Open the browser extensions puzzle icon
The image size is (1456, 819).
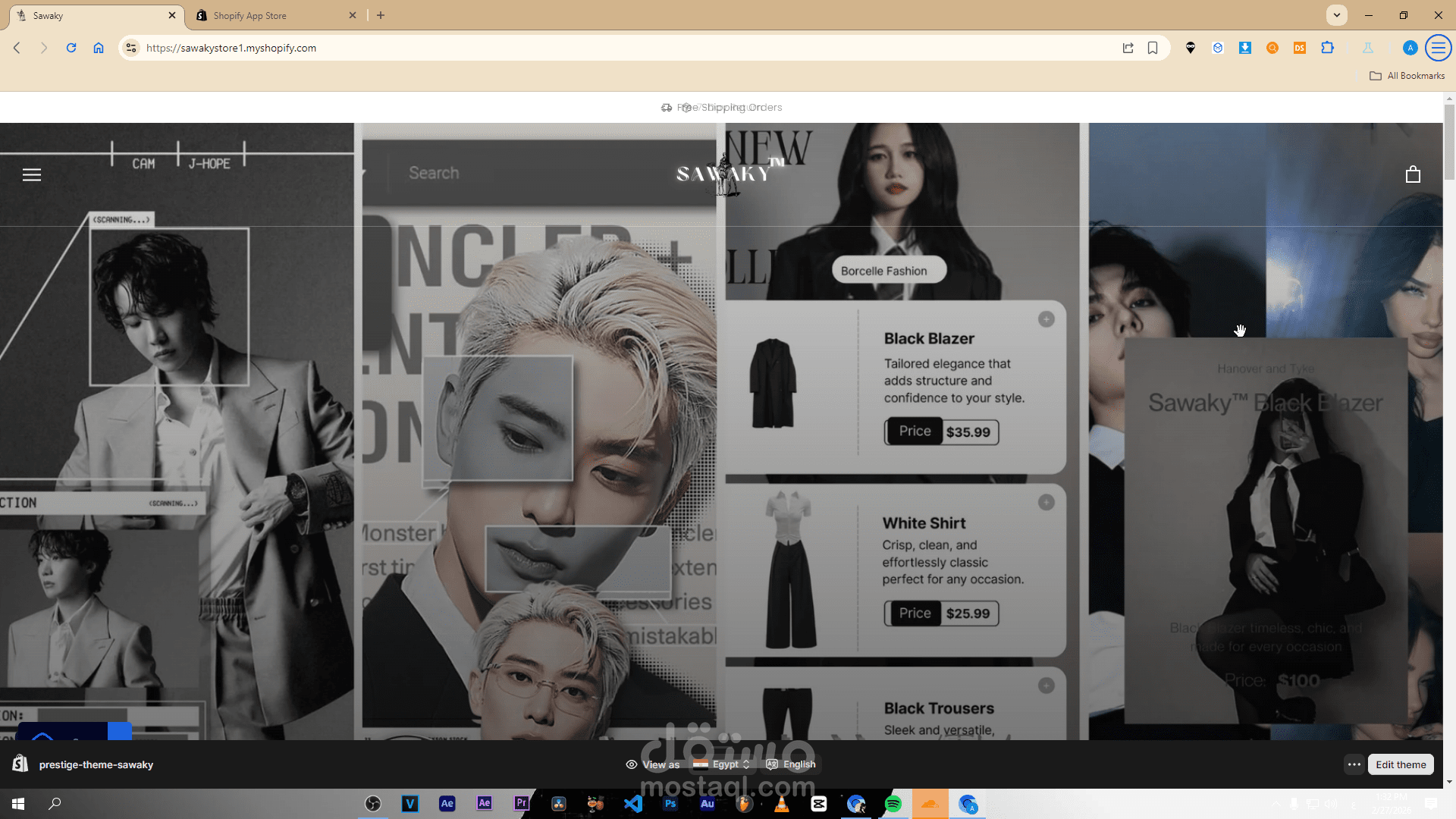(1327, 48)
